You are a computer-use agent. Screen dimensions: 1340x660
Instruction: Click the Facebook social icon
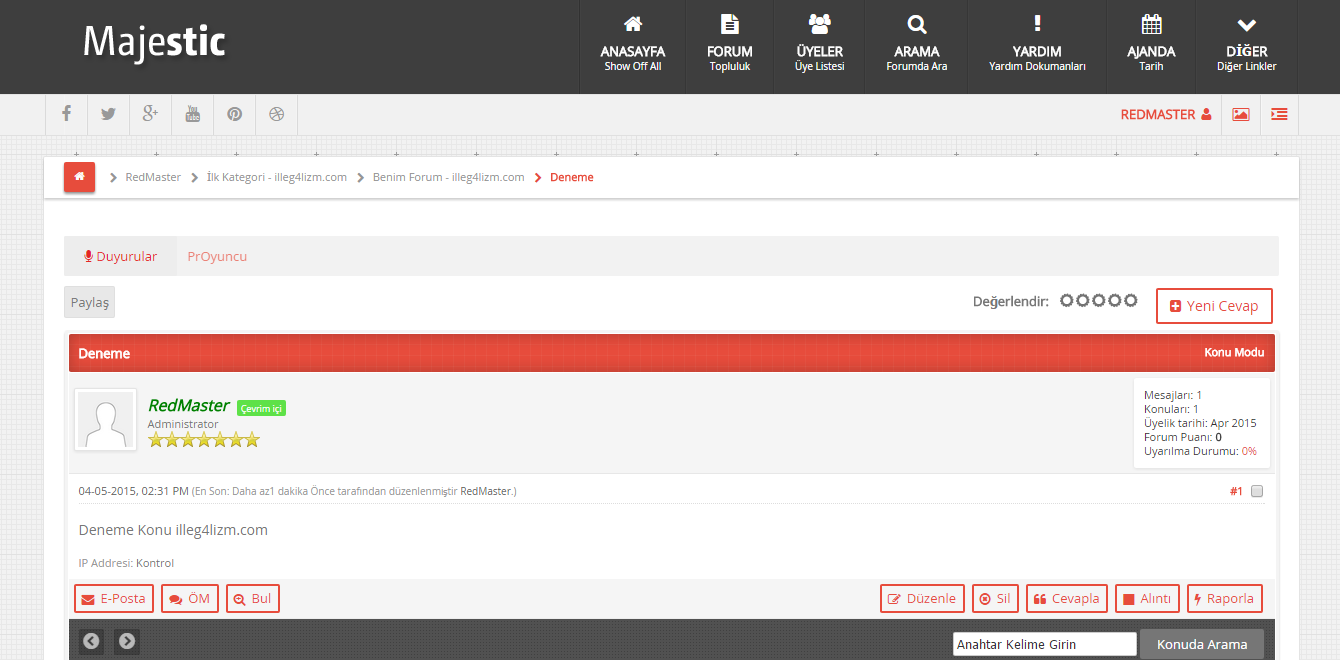(x=66, y=114)
